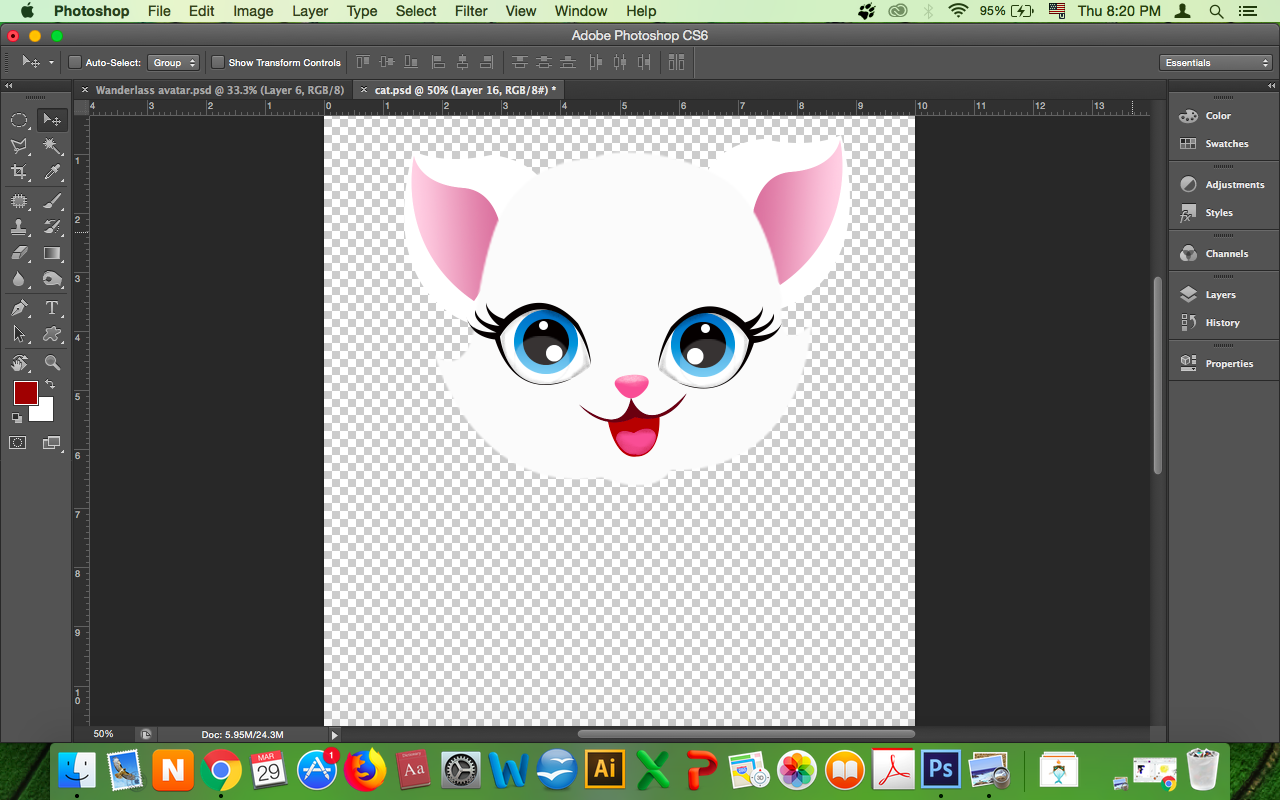Screen dimensions: 1280x800
Task: Select the Clone Stamp tool
Action: (x=19, y=227)
